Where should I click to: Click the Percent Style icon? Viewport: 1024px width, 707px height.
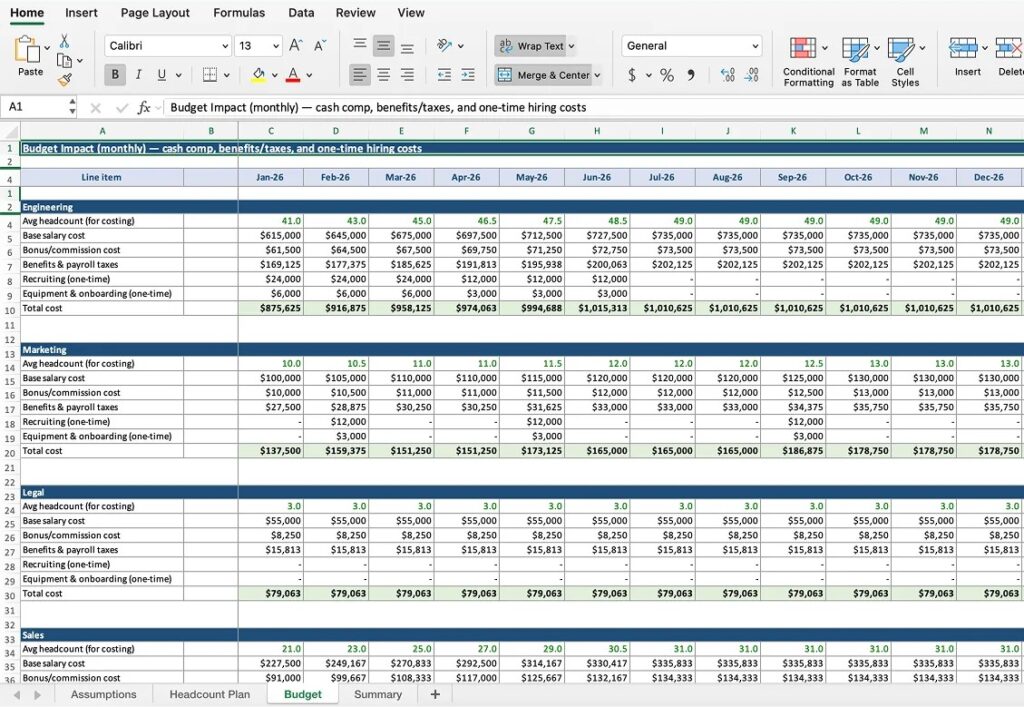pos(666,75)
